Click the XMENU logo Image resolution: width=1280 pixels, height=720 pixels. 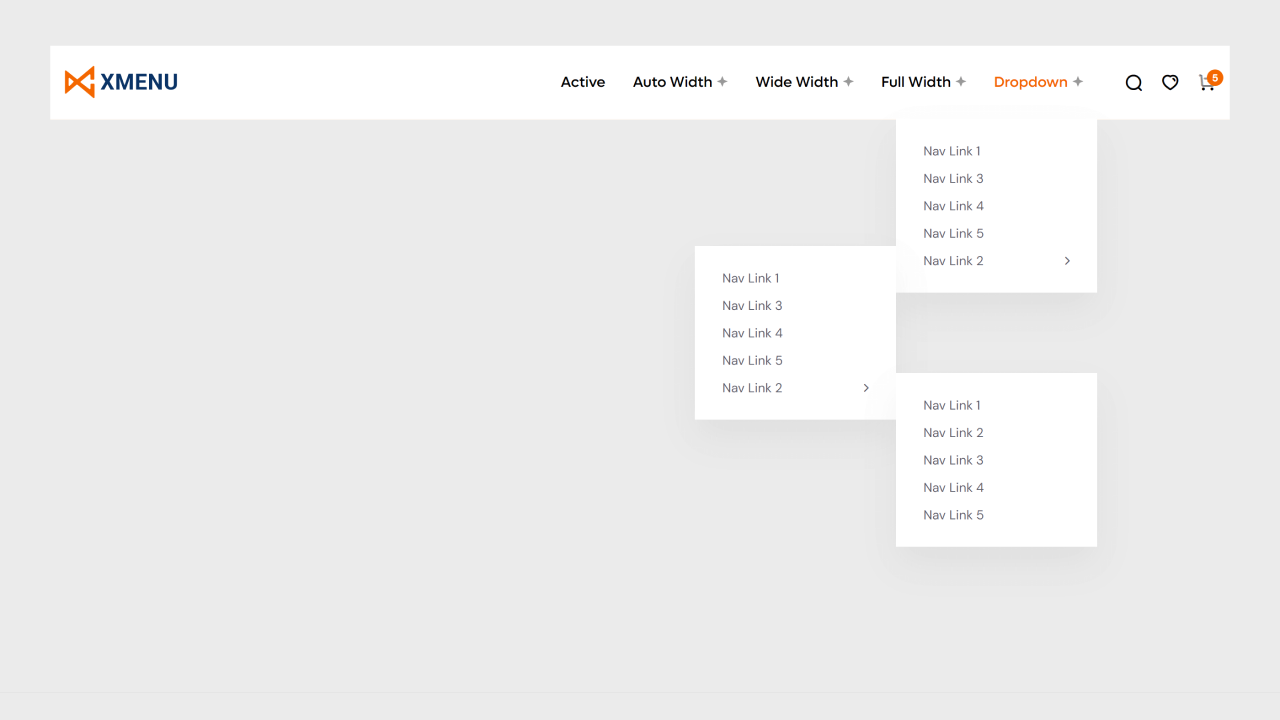pos(120,81)
